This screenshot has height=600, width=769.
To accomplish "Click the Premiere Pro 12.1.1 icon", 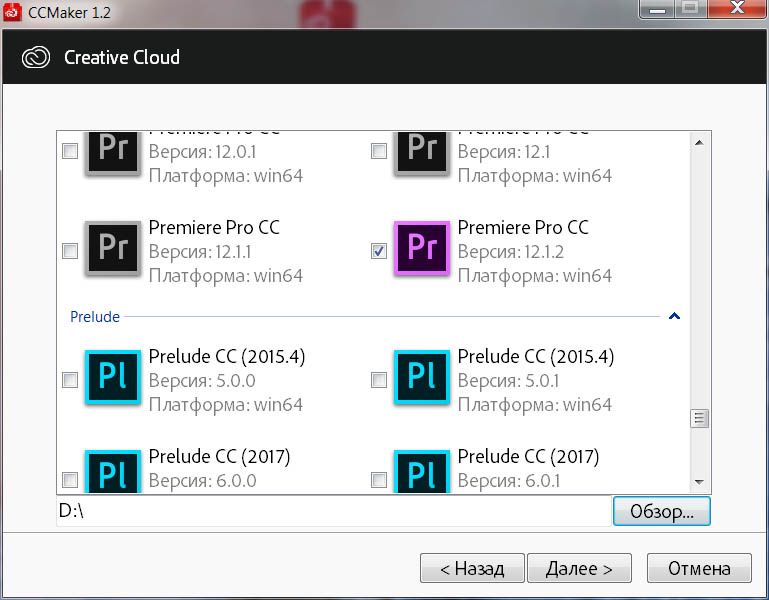I will tap(113, 248).
